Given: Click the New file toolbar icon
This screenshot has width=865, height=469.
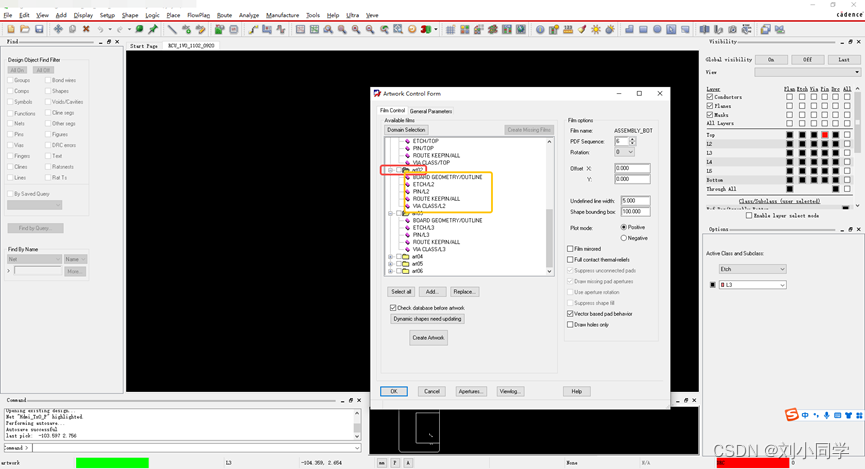Looking at the screenshot, I should point(11,29).
